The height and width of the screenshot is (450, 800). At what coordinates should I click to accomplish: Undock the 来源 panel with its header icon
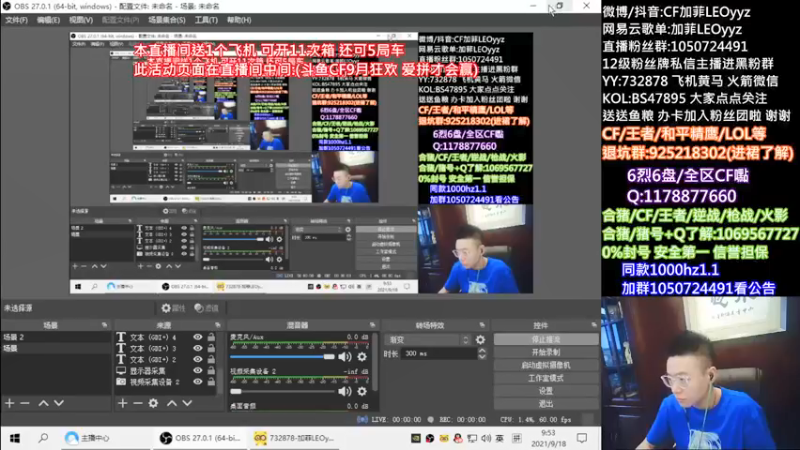[218, 325]
